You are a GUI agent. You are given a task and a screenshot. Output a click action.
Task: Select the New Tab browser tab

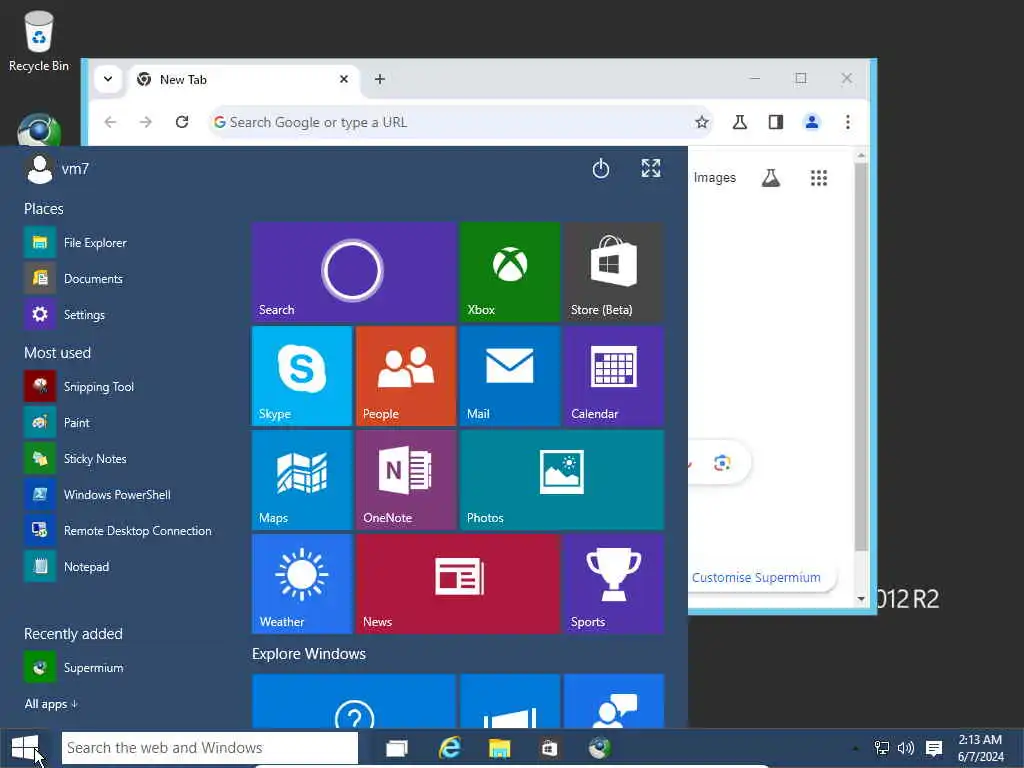coord(244,80)
